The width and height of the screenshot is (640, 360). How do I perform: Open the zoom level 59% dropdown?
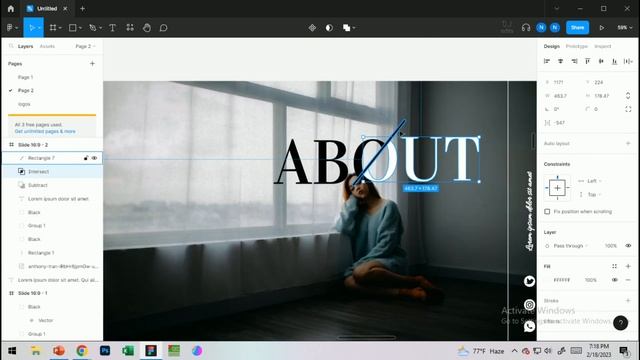coord(624,28)
